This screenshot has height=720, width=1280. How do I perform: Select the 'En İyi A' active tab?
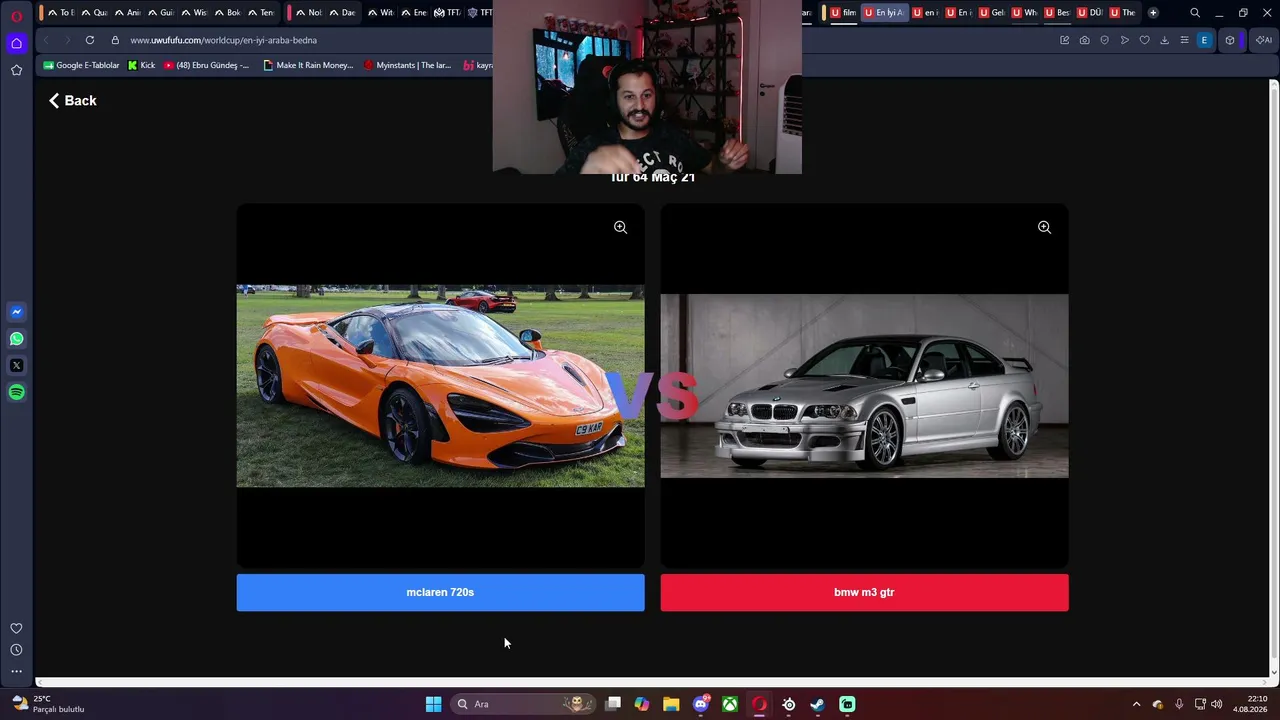tap(884, 13)
